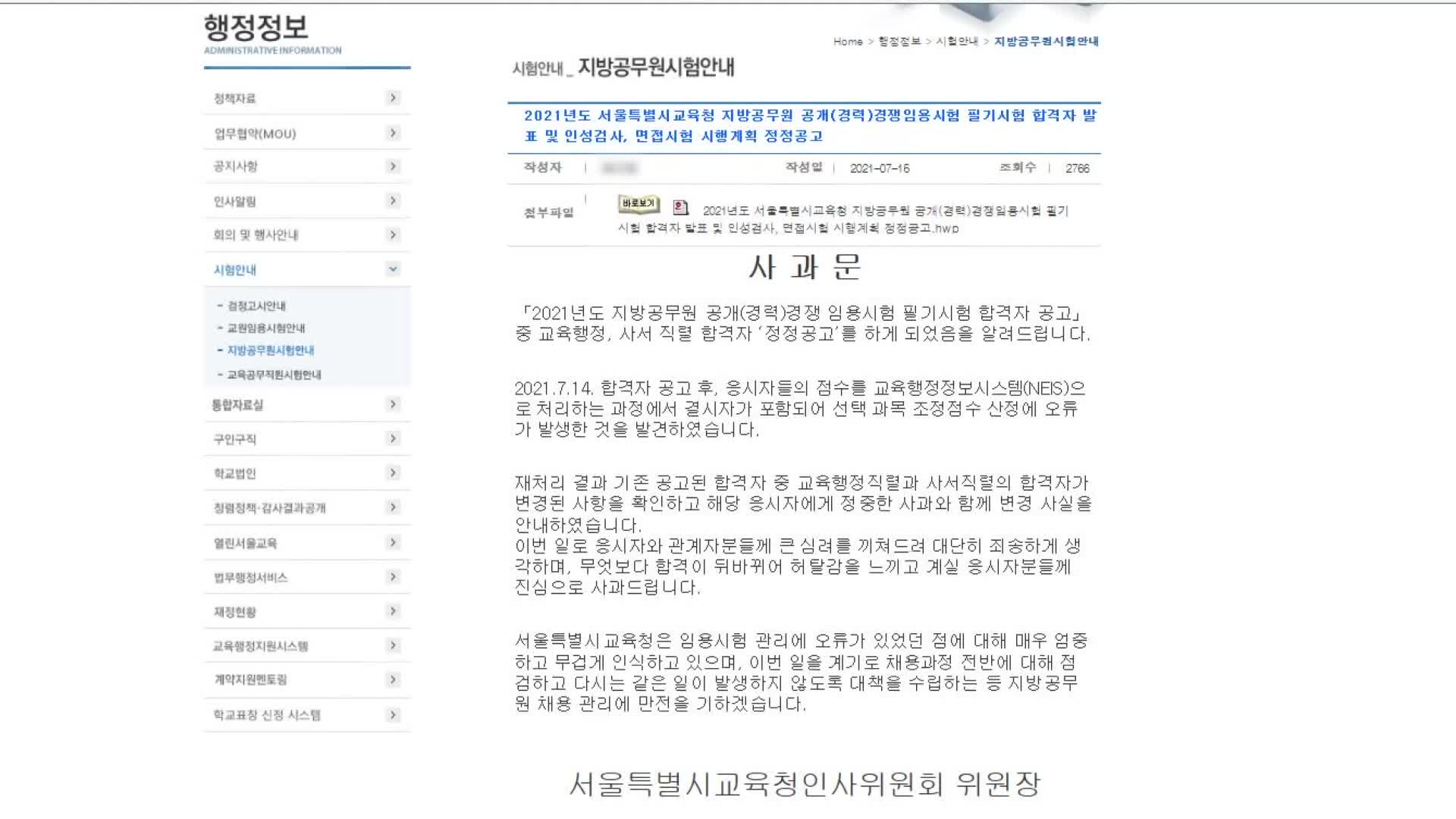Open the 학교표창 신청 시스템 menu item

click(266, 715)
